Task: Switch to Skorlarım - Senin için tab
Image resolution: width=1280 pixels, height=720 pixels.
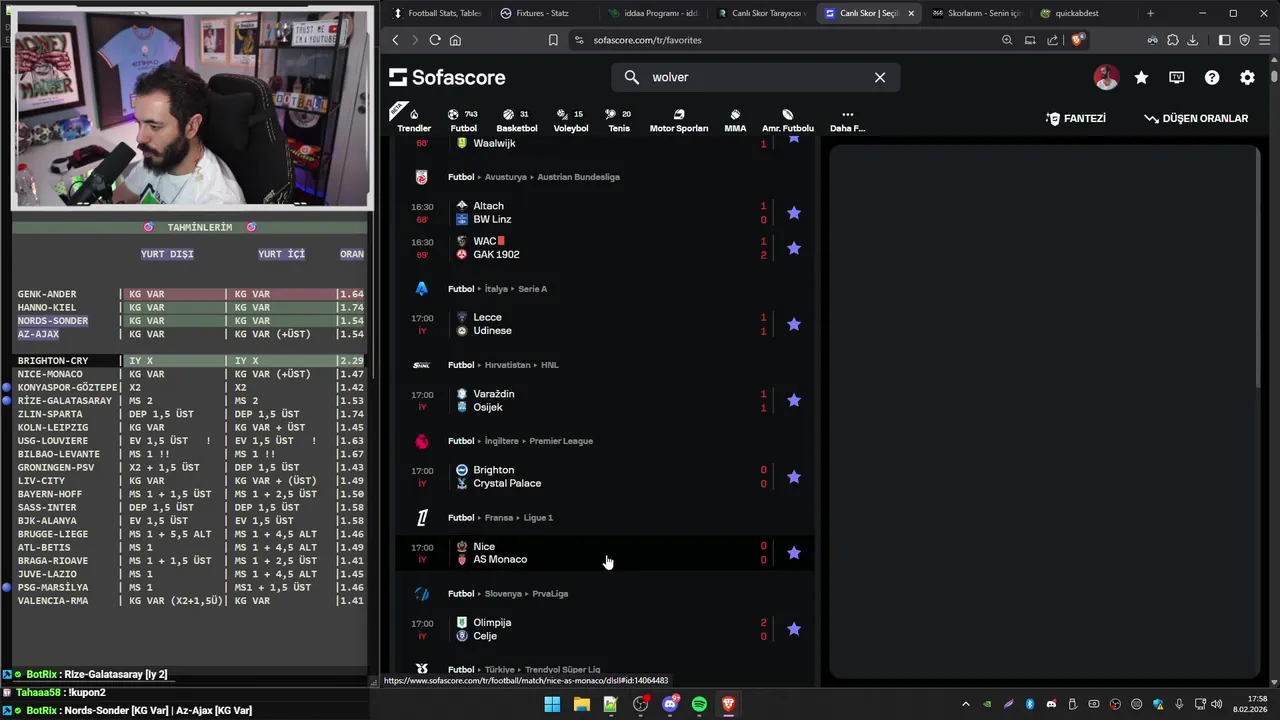Action: point(974,13)
